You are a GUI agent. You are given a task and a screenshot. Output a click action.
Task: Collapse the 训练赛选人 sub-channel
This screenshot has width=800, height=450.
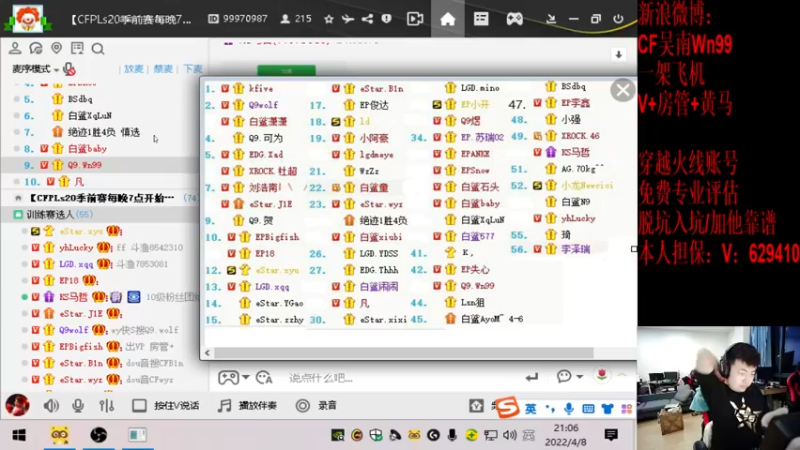coord(18,215)
